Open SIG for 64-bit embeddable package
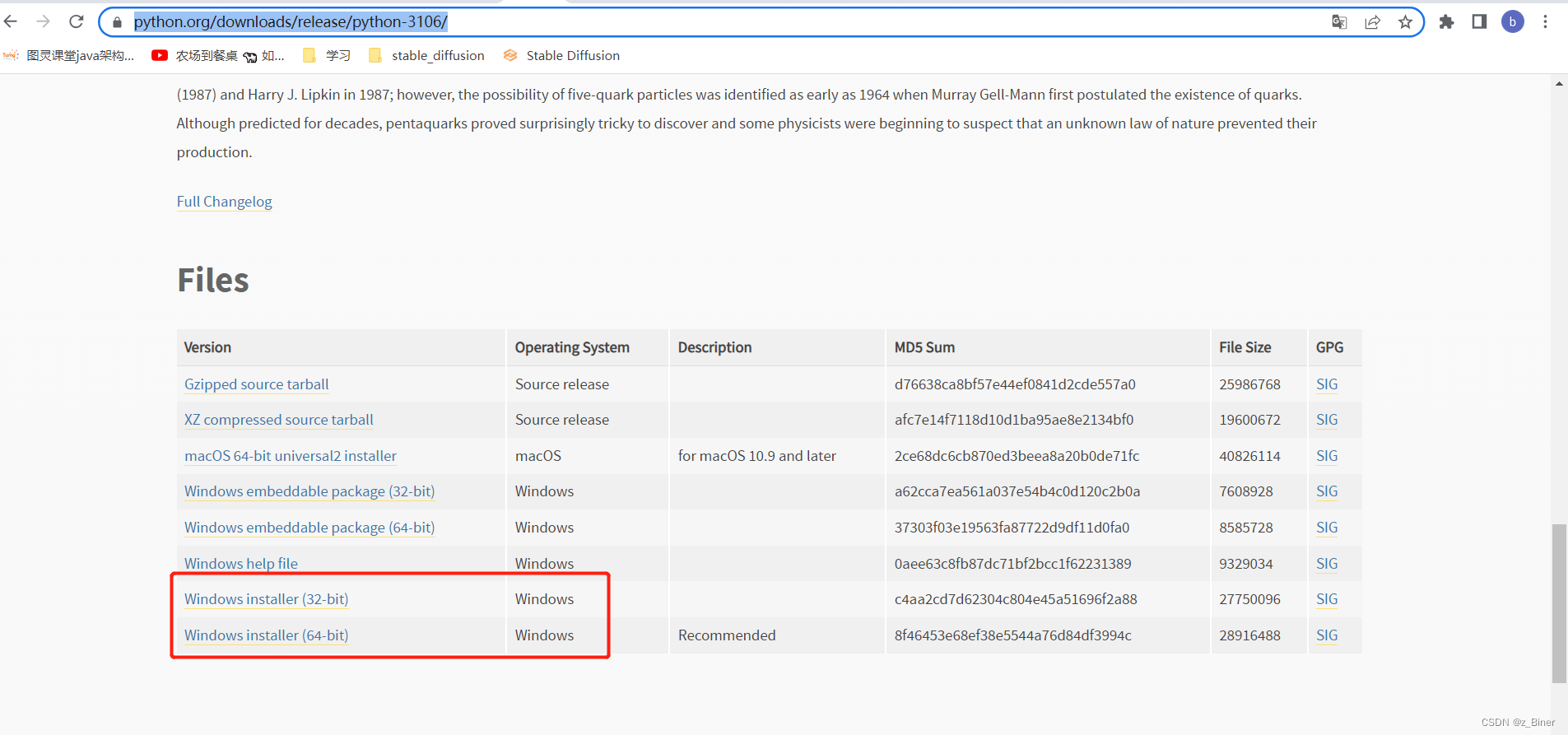 click(1327, 528)
